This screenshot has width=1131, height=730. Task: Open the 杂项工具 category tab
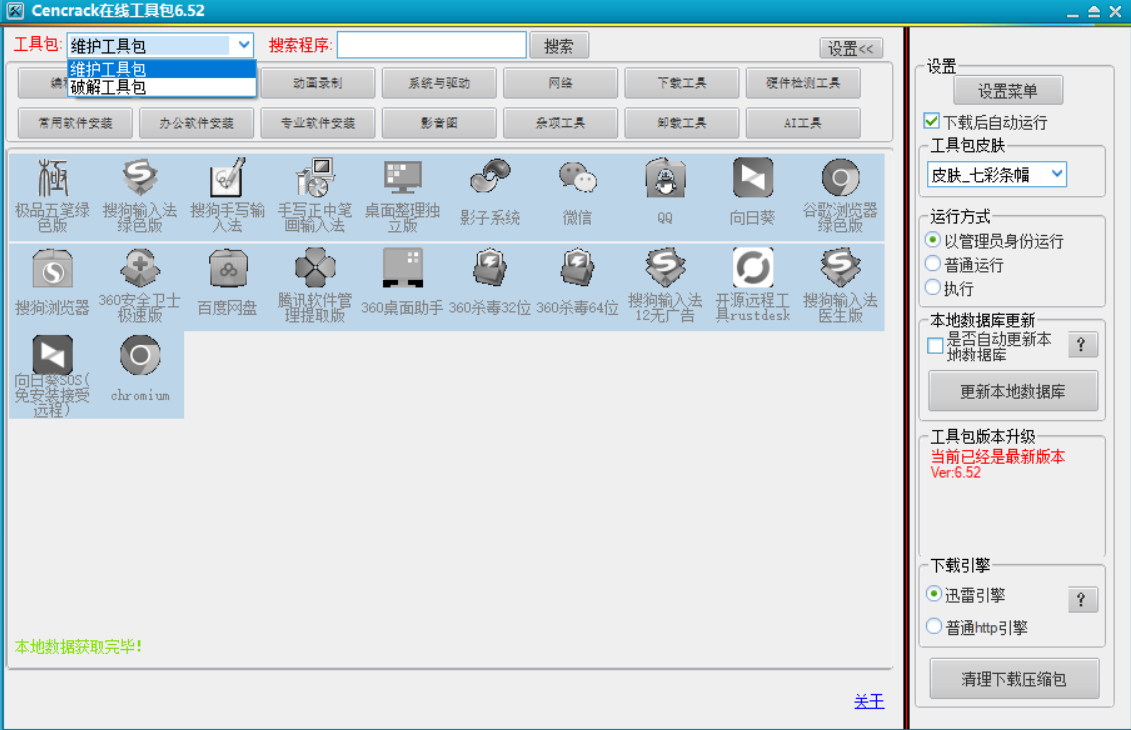[560, 123]
